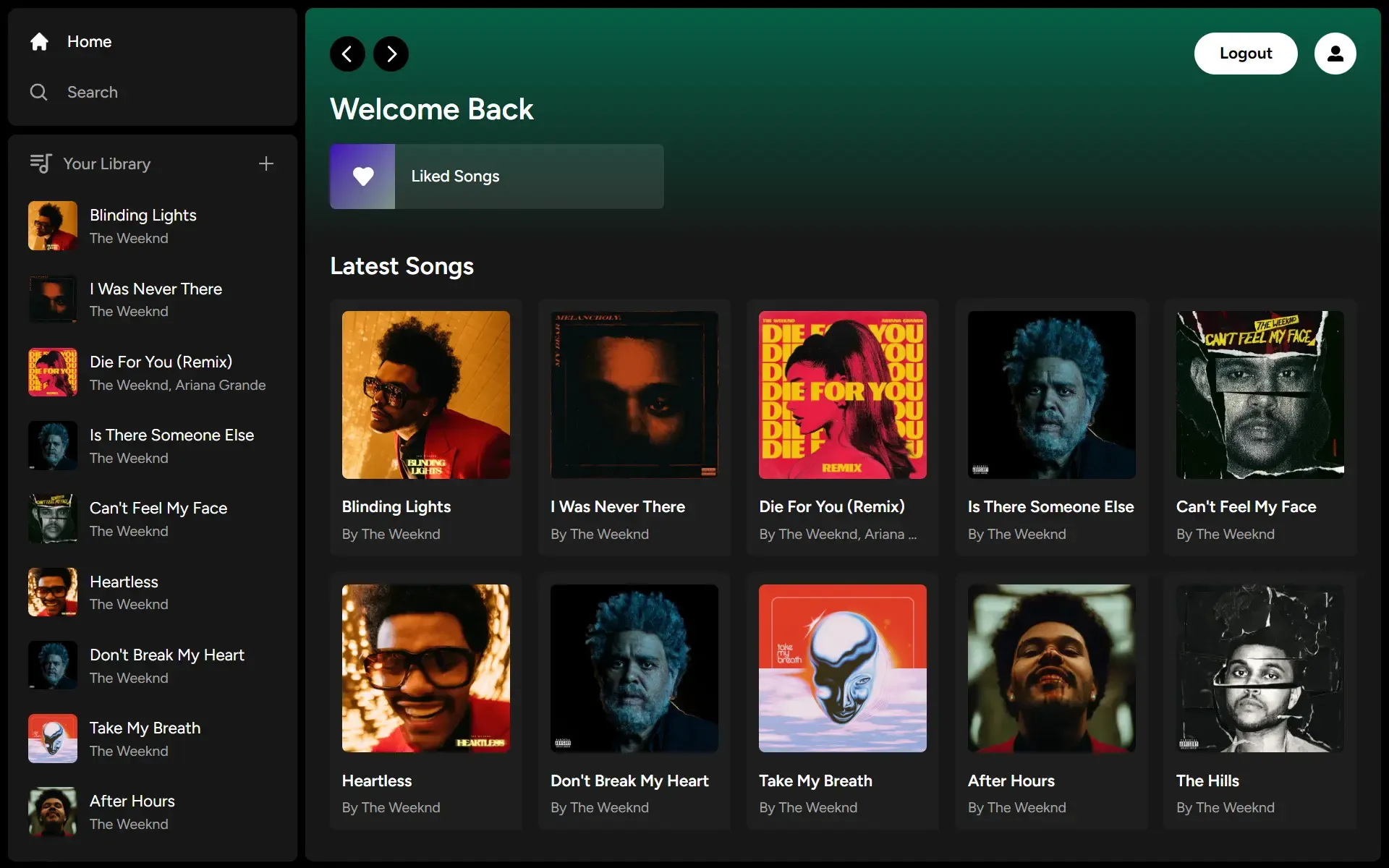The height and width of the screenshot is (868, 1389).
Task: Navigate back with the left arrow
Action: tap(347, 54)
